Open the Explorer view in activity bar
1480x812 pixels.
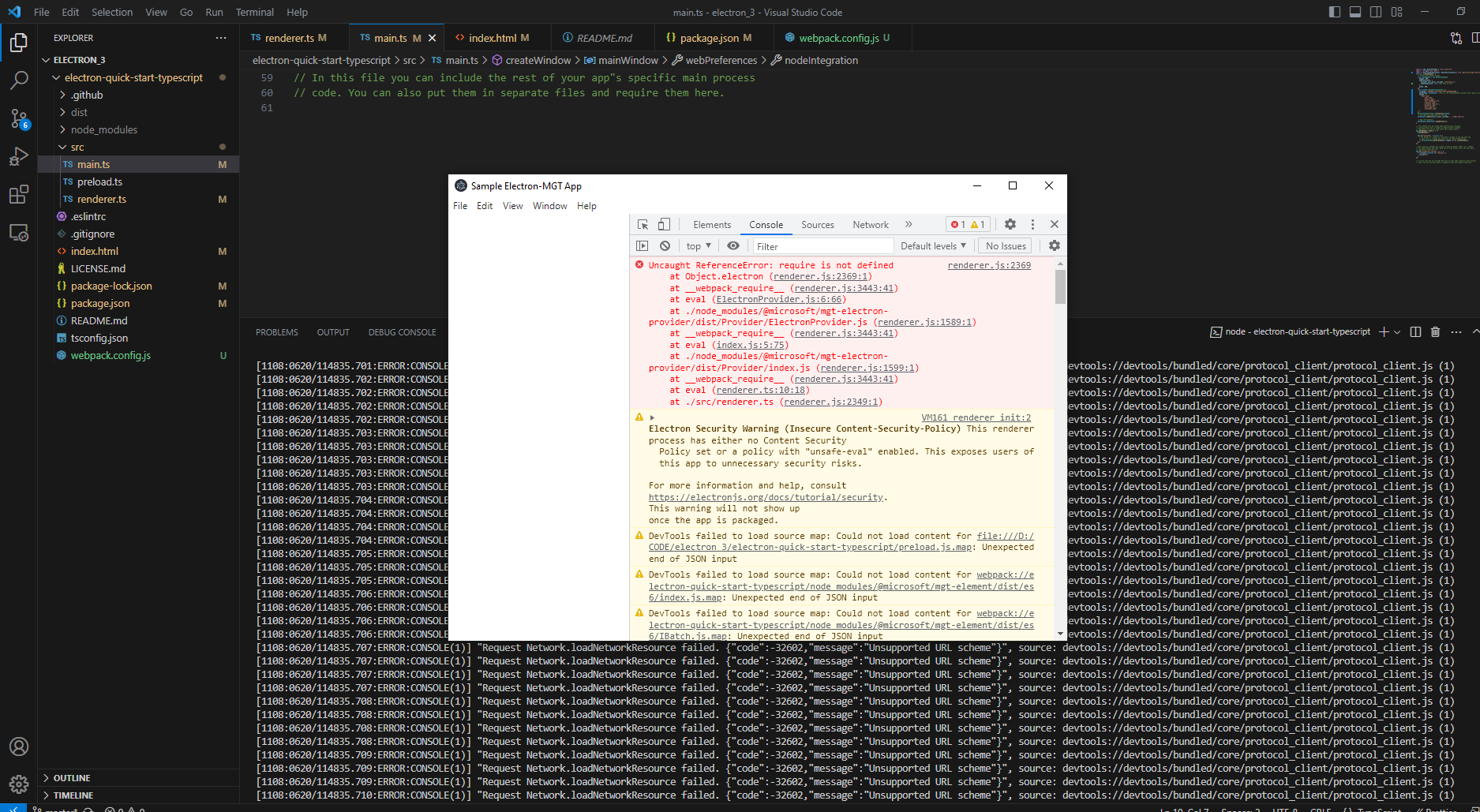click(19, 43)
